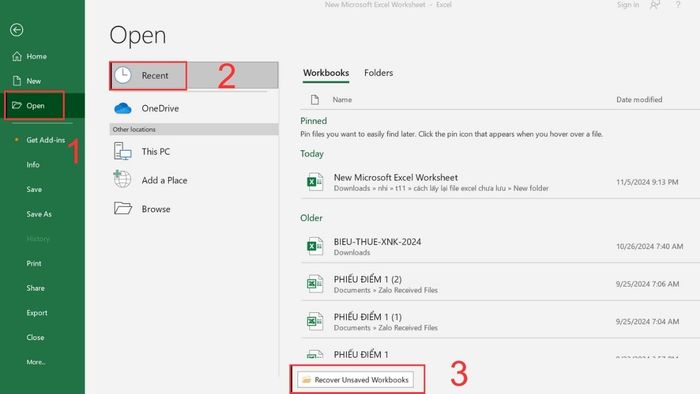The width and height of the screenshot is (700, 394).
Task: Click the Browse folder icon
Action: tap(123, 208)
